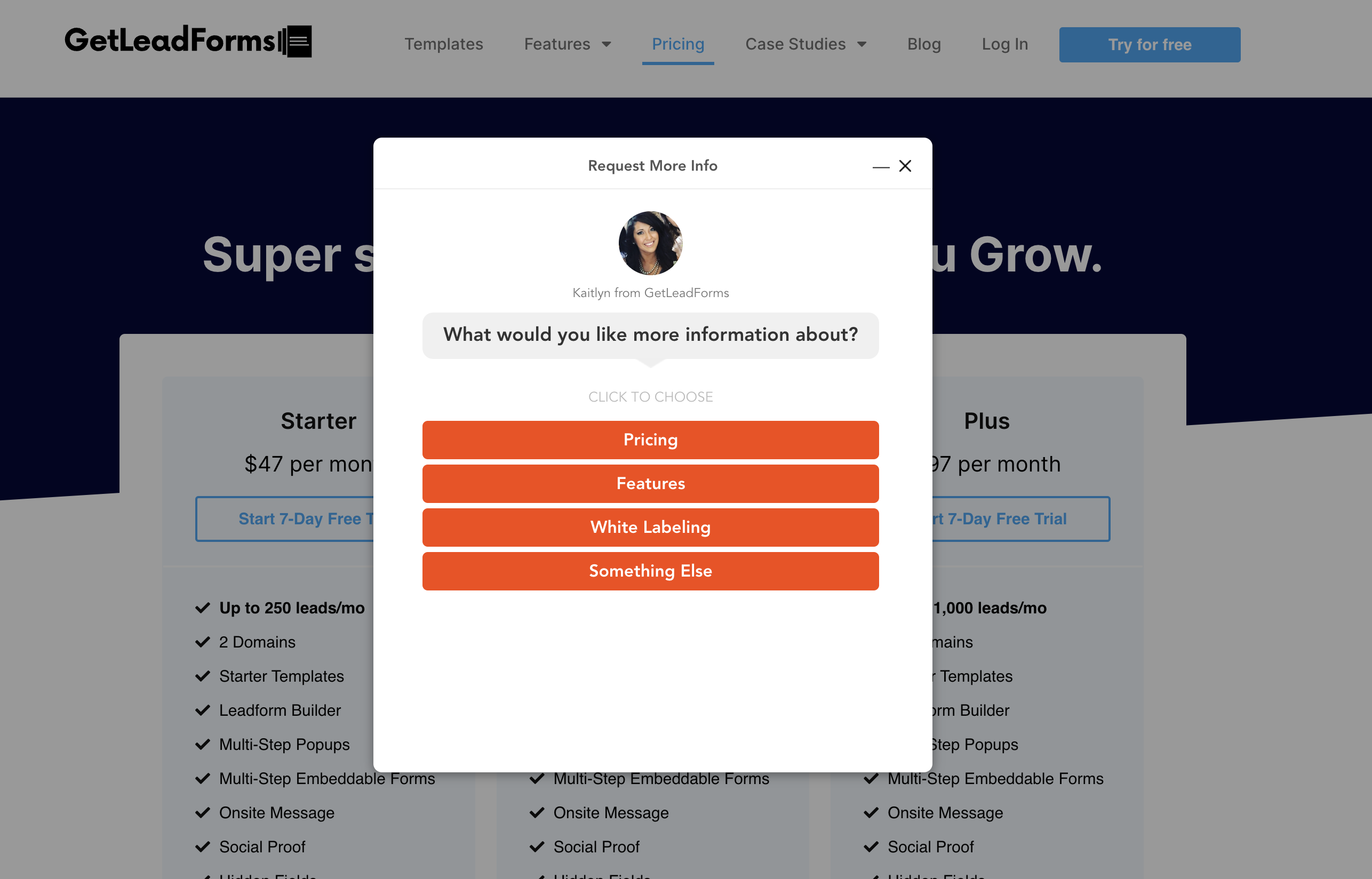Click the Templates menu item
The width and height of the screenshot is (1372, 879).
coord(444,44)
